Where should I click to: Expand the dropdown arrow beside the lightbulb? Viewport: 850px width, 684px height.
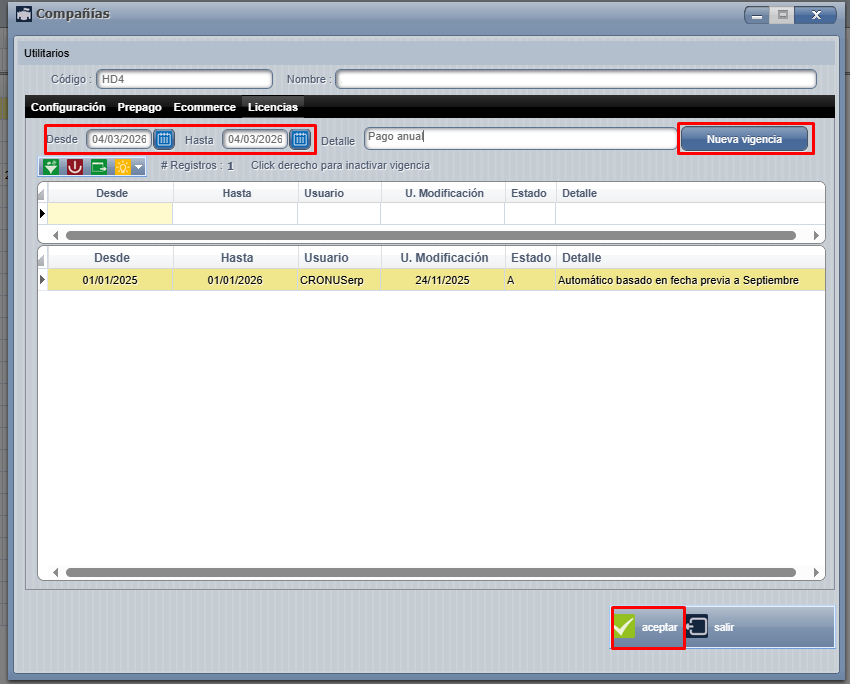pyautogui.click(x=139, y=167)
